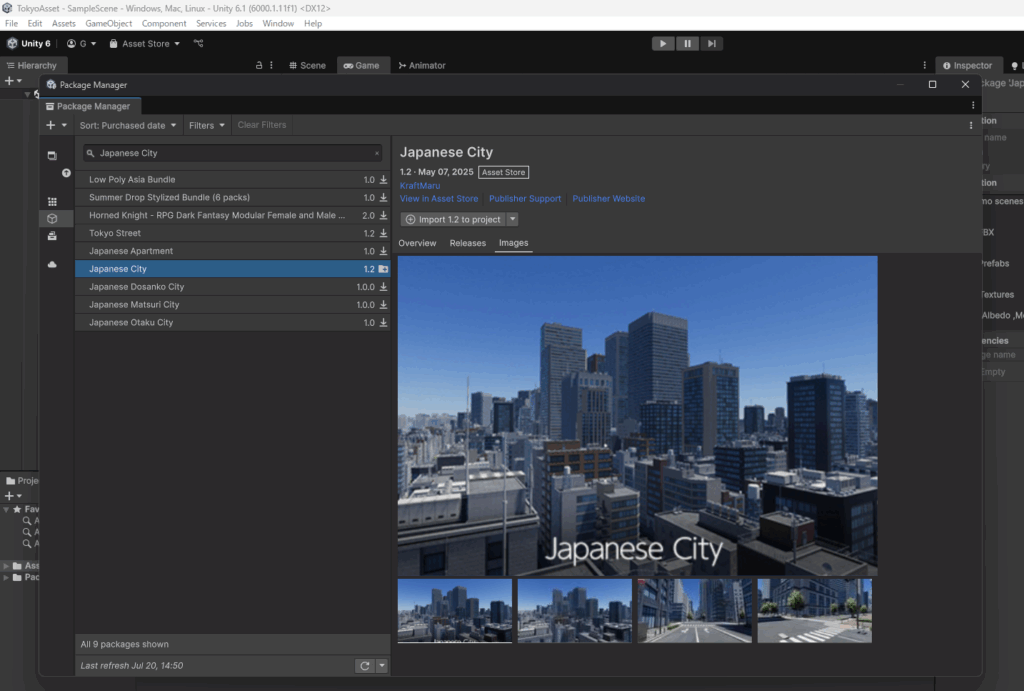Open the Asset Store dropdown

[x=144, y=44]
